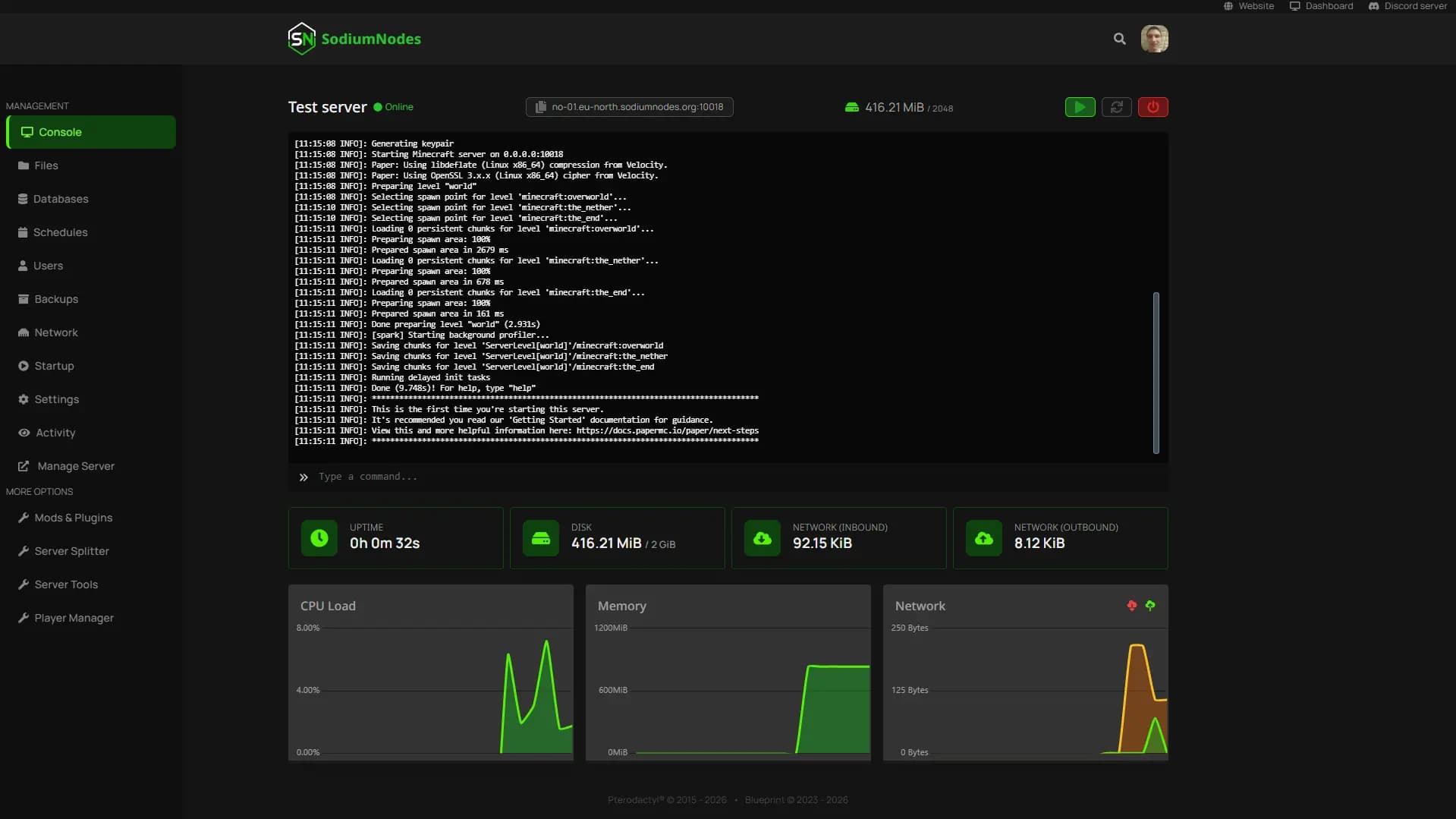Image resolution: width=1456 pixels, height=819 pixels.
Task: Go to Databases
Action: 91,199
